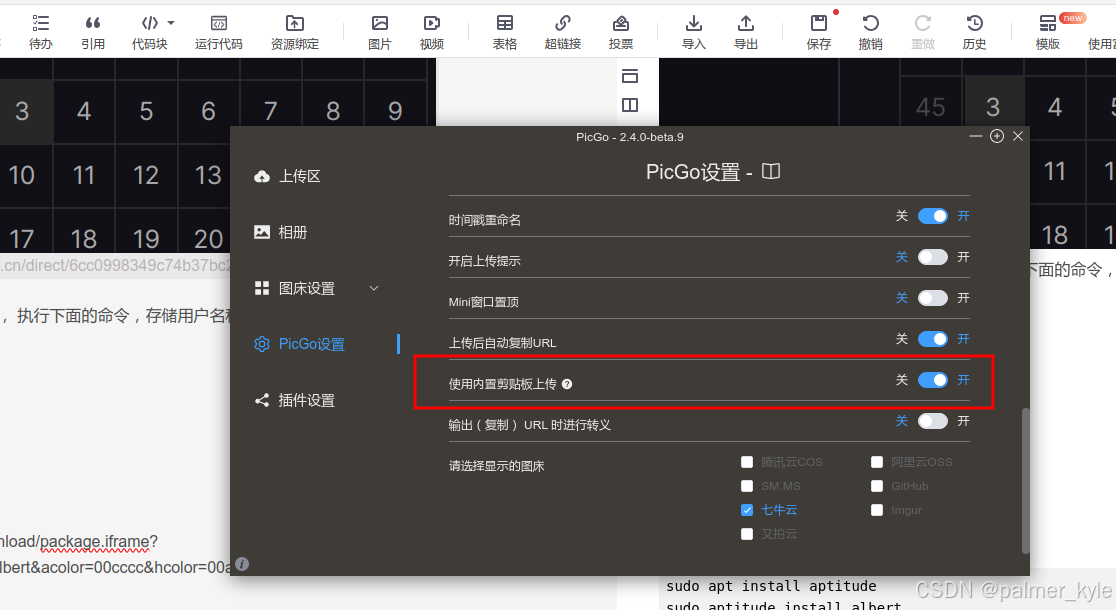
Task: Check the 又拍云 checkbox
Action: point(747,534)
